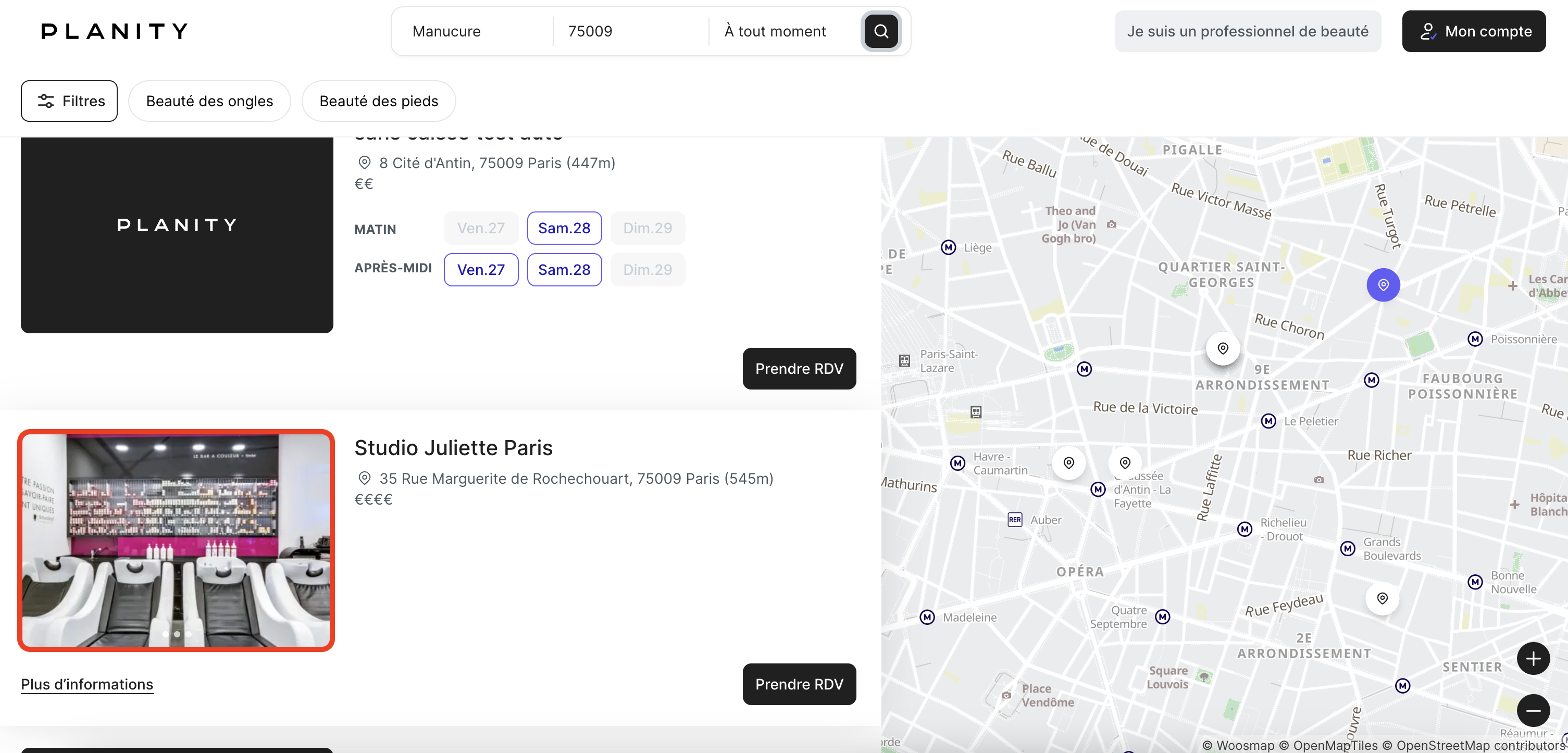Click the map pin near Rue Feydeau
The width and height of the screenshot is (1568, 753).
1383,598
